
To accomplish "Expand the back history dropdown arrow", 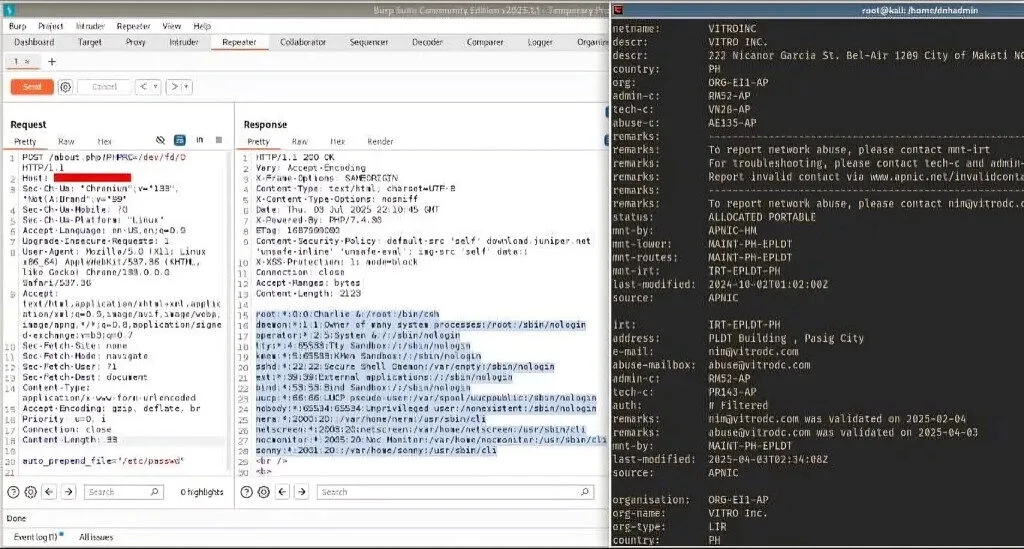I will pyautogui.click(x=155, y=87).
